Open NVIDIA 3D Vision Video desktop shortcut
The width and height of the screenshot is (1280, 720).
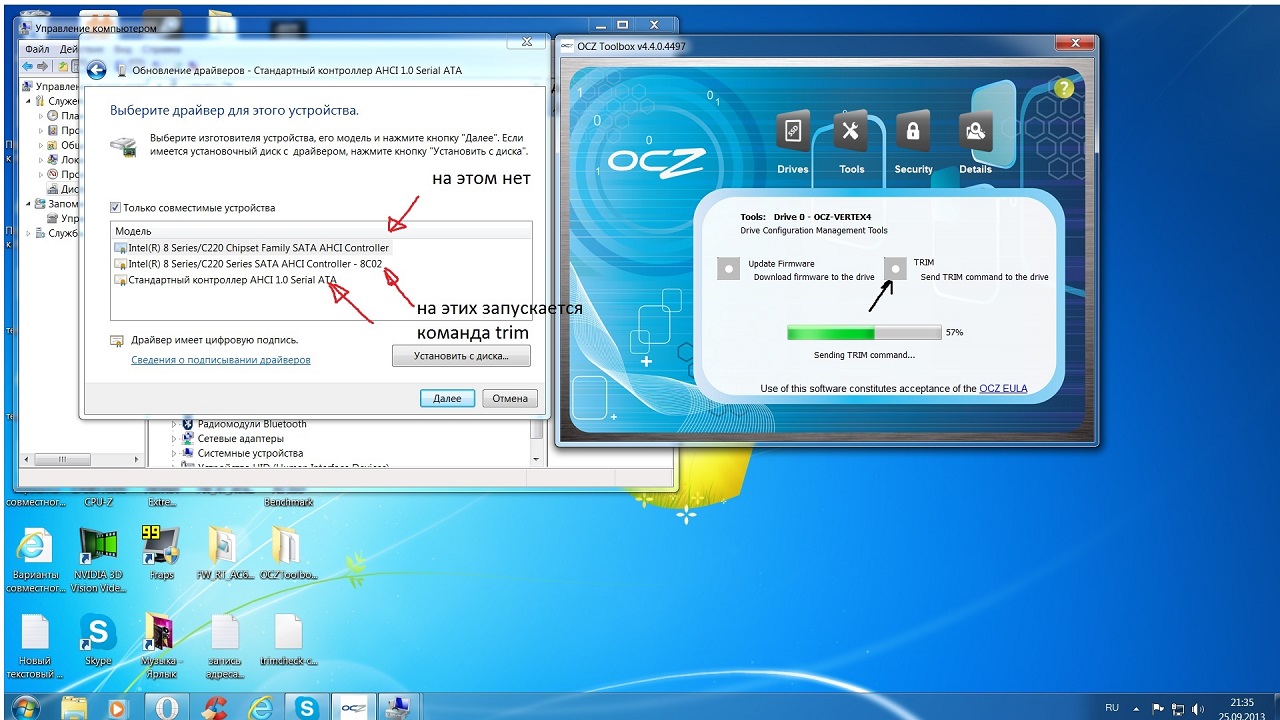98,560
